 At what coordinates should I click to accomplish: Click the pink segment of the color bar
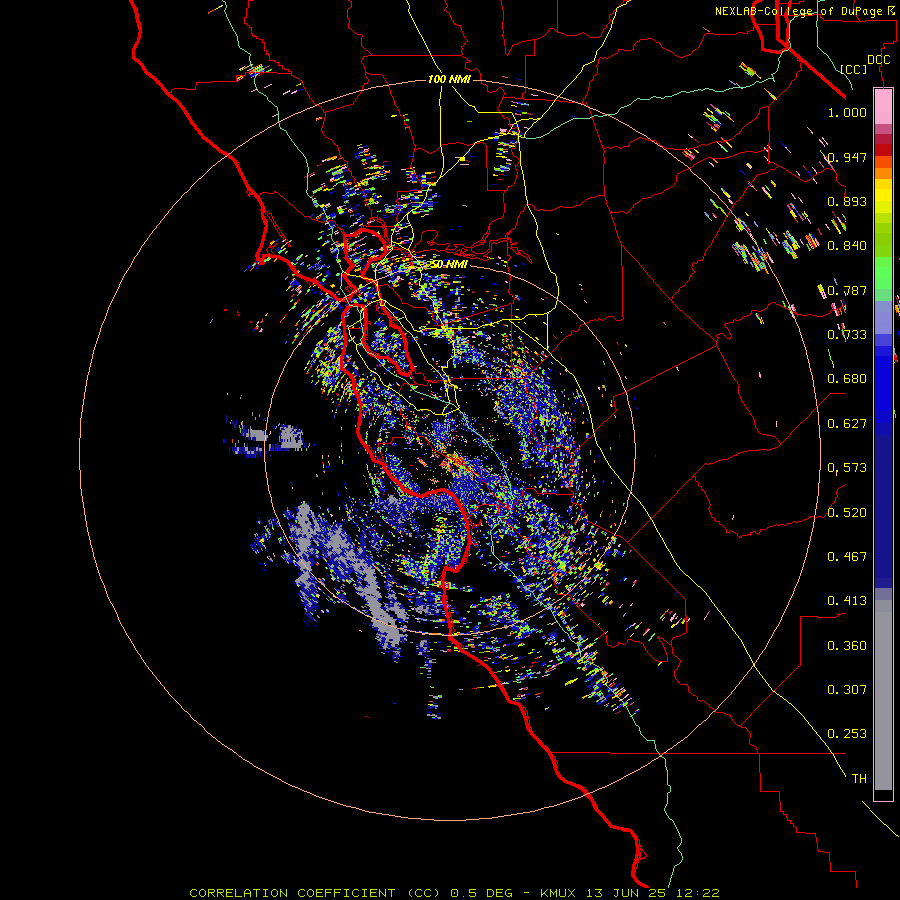883,107
